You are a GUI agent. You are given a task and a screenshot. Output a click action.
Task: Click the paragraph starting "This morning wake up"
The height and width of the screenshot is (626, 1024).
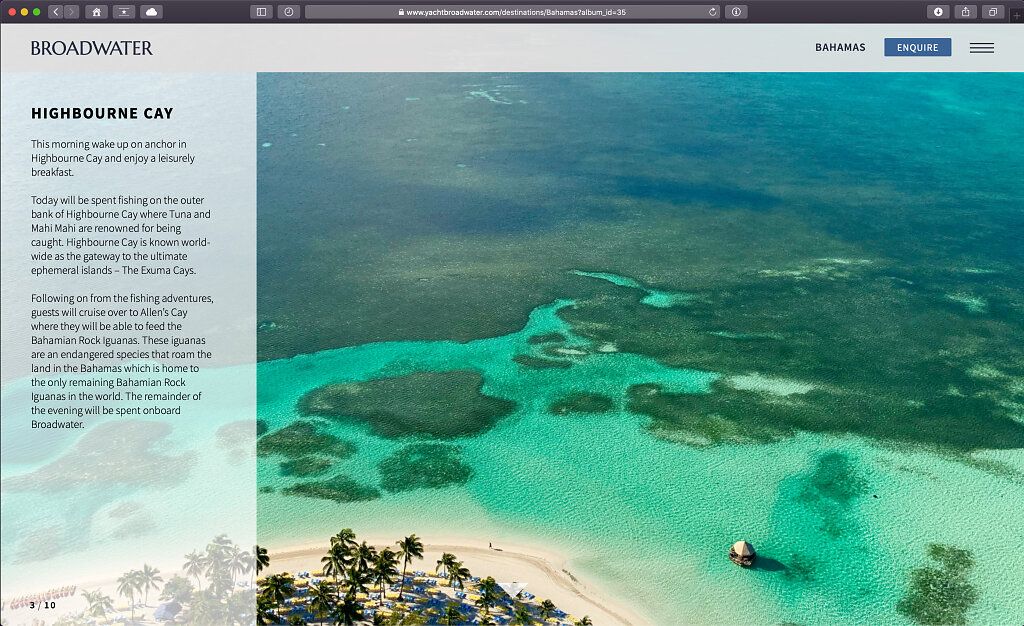(x=113, y=158)
